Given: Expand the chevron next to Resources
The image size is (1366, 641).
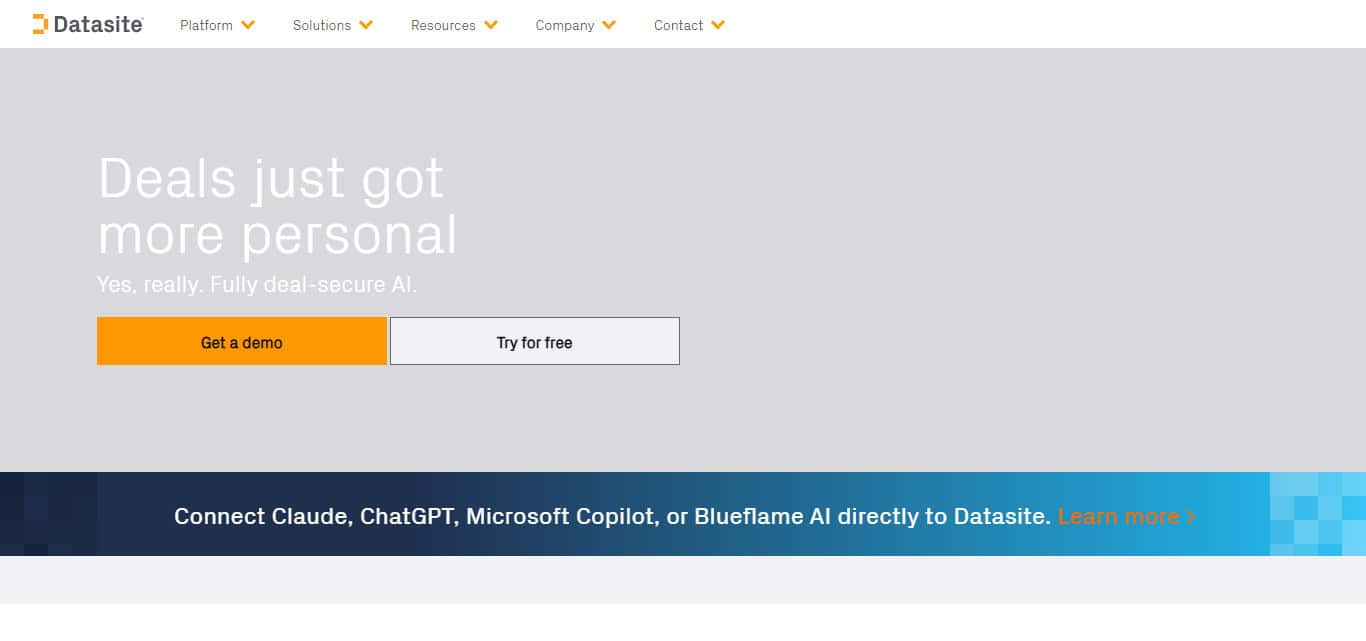Looking at the screenshot, I should (491, 25).
